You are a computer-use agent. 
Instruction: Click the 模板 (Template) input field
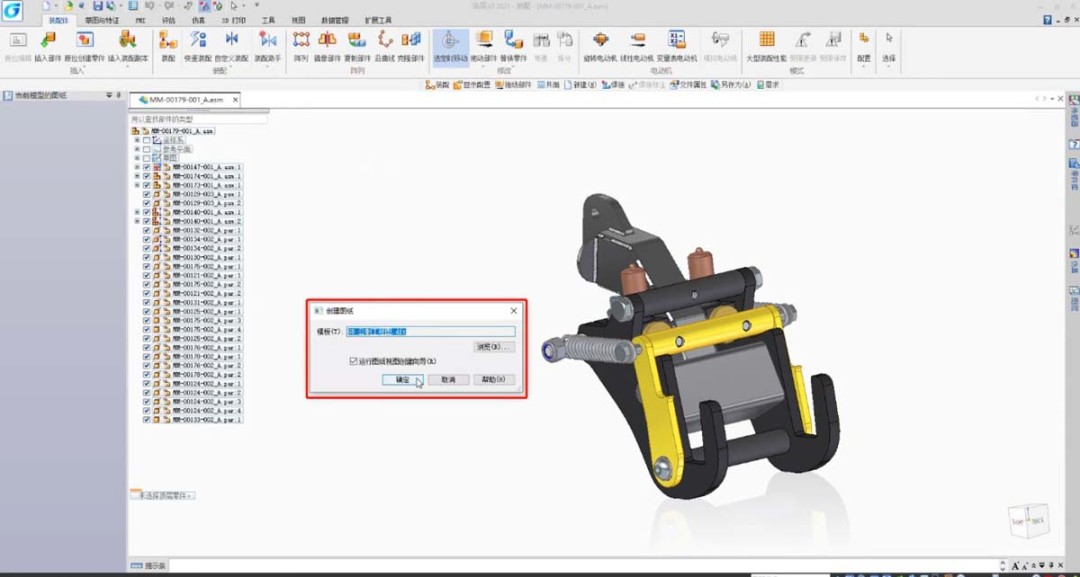click(x=430, y=331)
